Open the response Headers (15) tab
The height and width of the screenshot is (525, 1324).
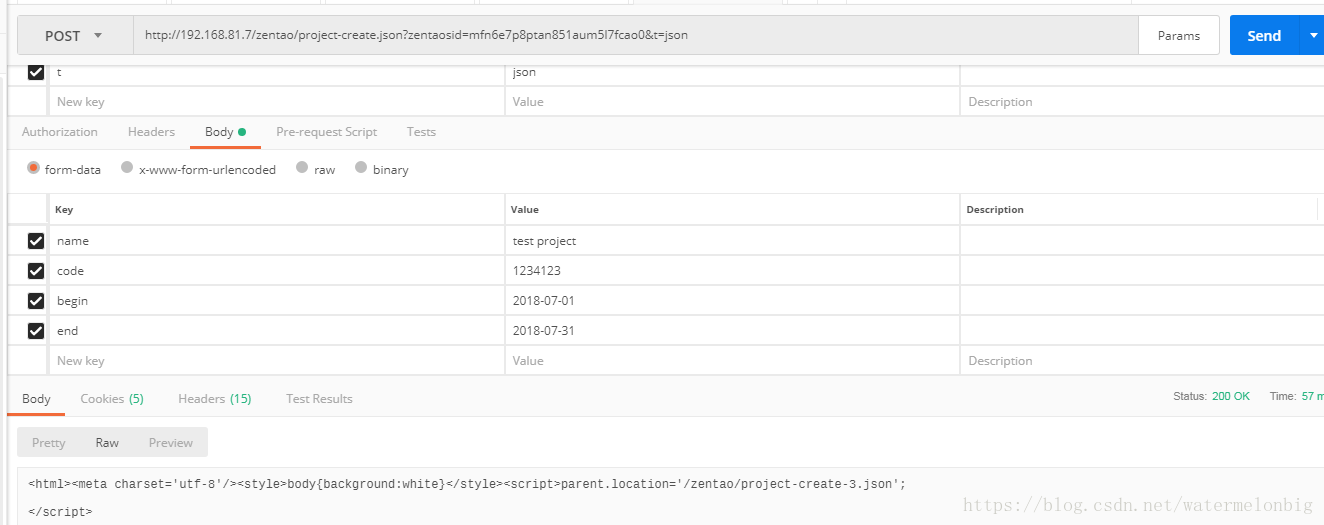tap(215, 399)
